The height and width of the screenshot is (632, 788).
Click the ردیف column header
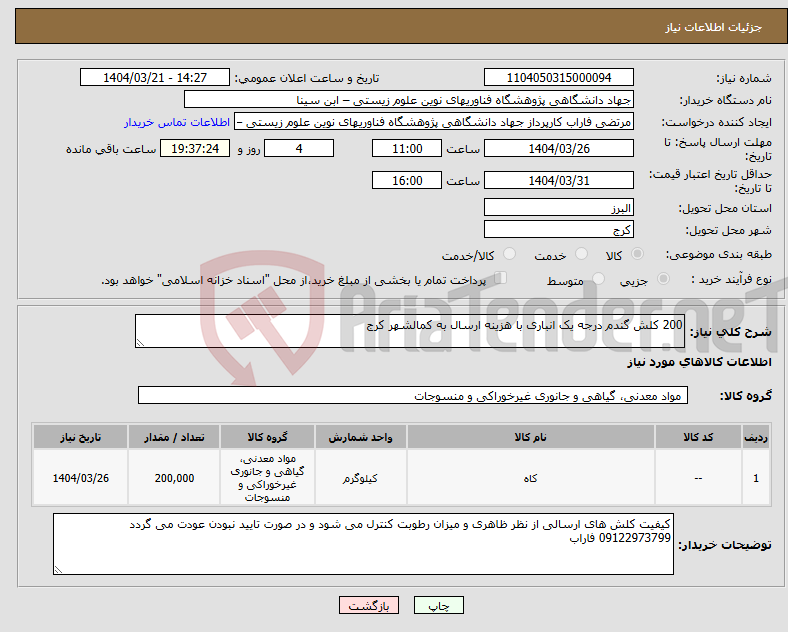pyautogui.click(x=756, y=437)
